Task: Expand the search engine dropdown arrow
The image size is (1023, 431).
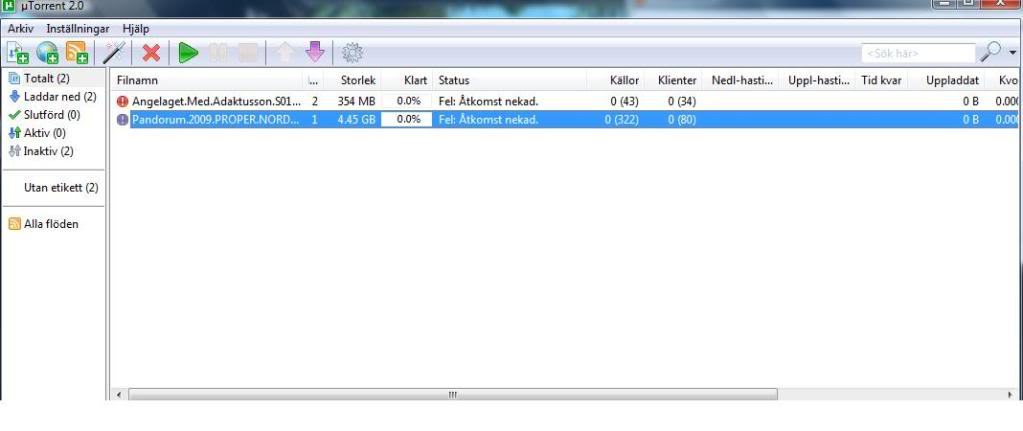Action: 1013,53
